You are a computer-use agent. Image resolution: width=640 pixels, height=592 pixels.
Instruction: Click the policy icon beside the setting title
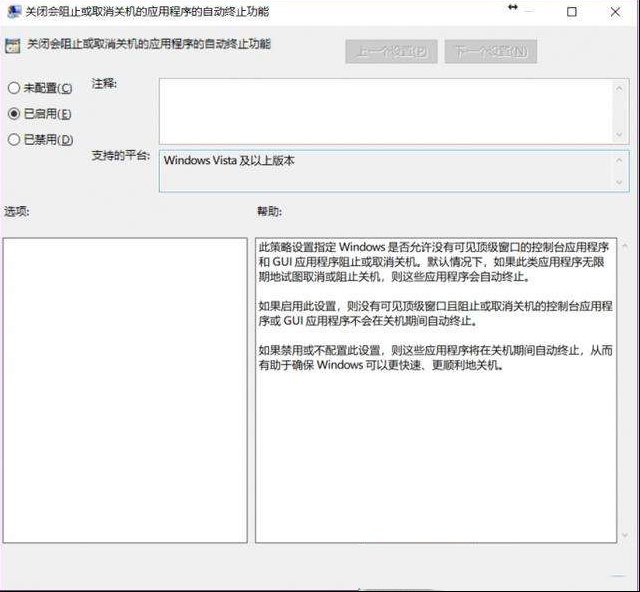[x=12, y=46]
